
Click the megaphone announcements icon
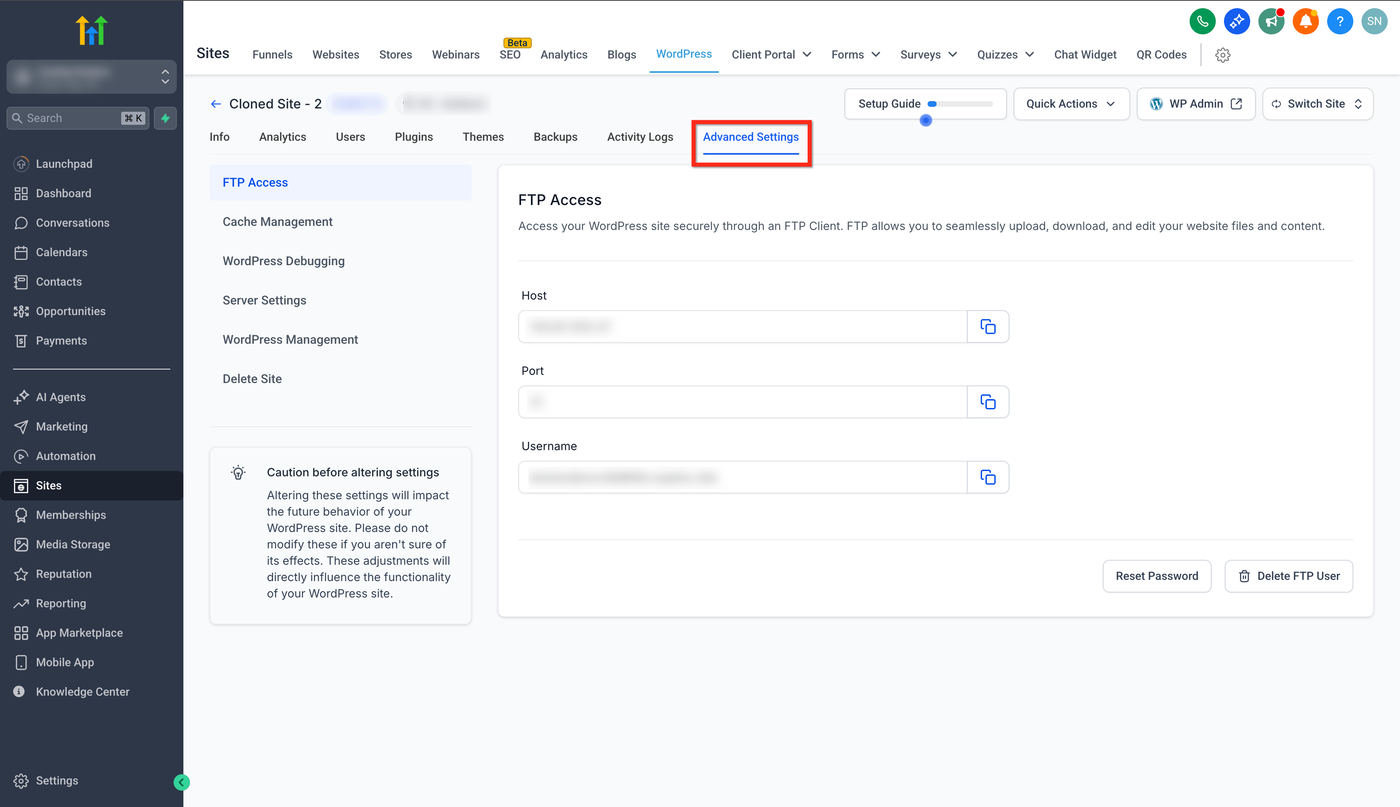coord(1271,21)
